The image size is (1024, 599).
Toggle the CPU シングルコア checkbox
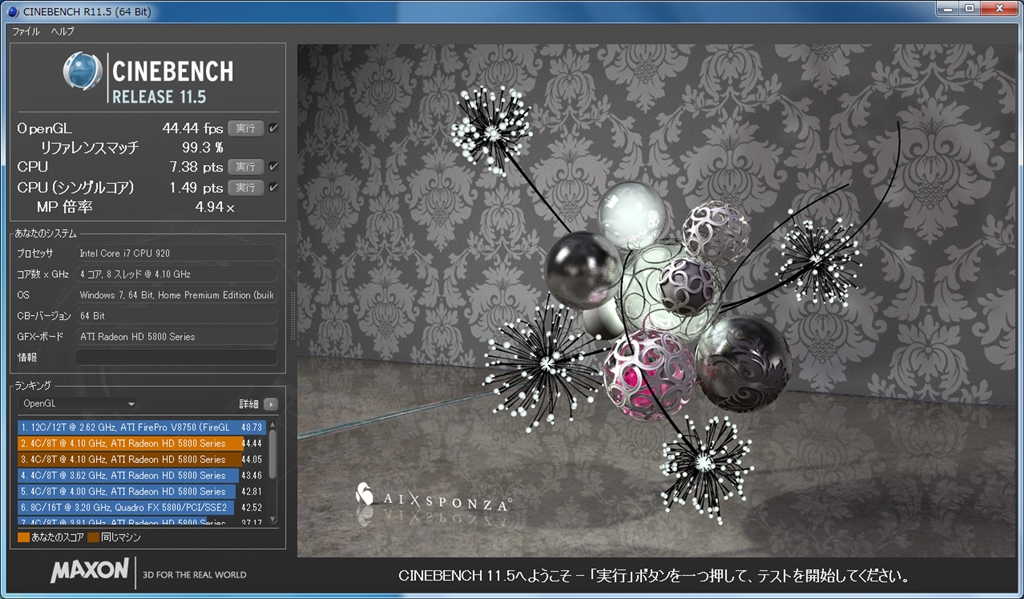click(273, 187)
